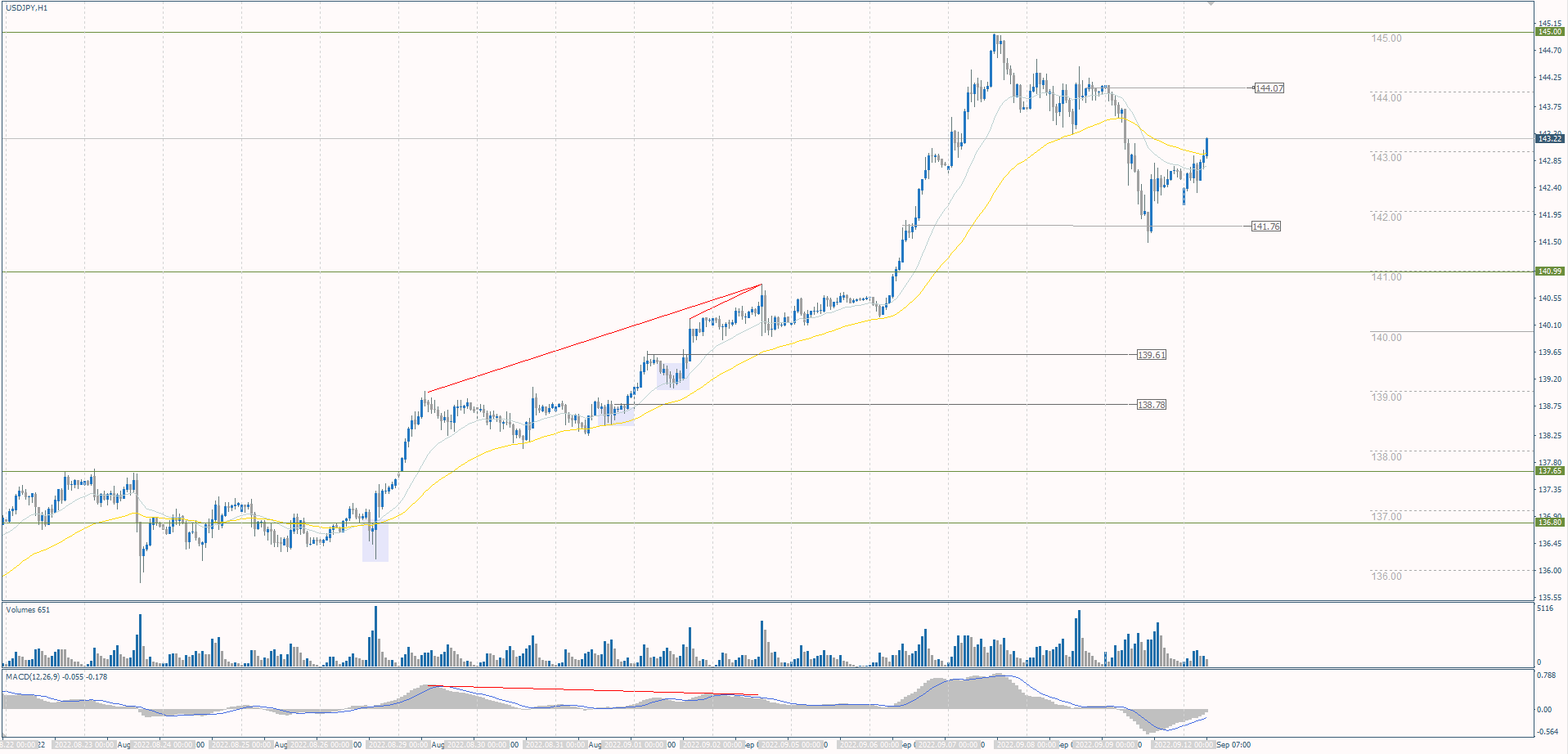Select the shaded rectangle below the 139.61 line

pos(672,376)
